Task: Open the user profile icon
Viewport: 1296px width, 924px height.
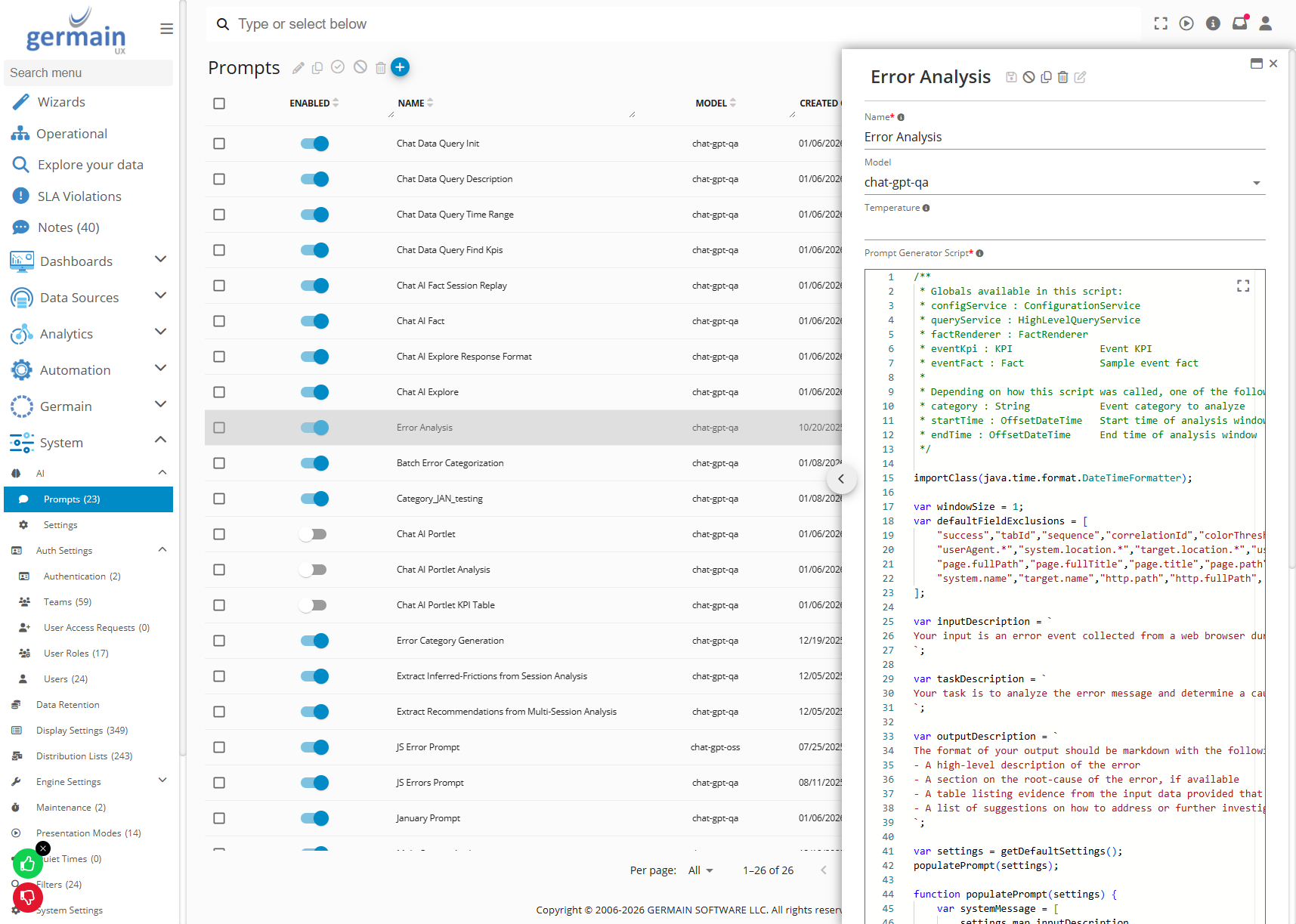Action: (1266, 23)
